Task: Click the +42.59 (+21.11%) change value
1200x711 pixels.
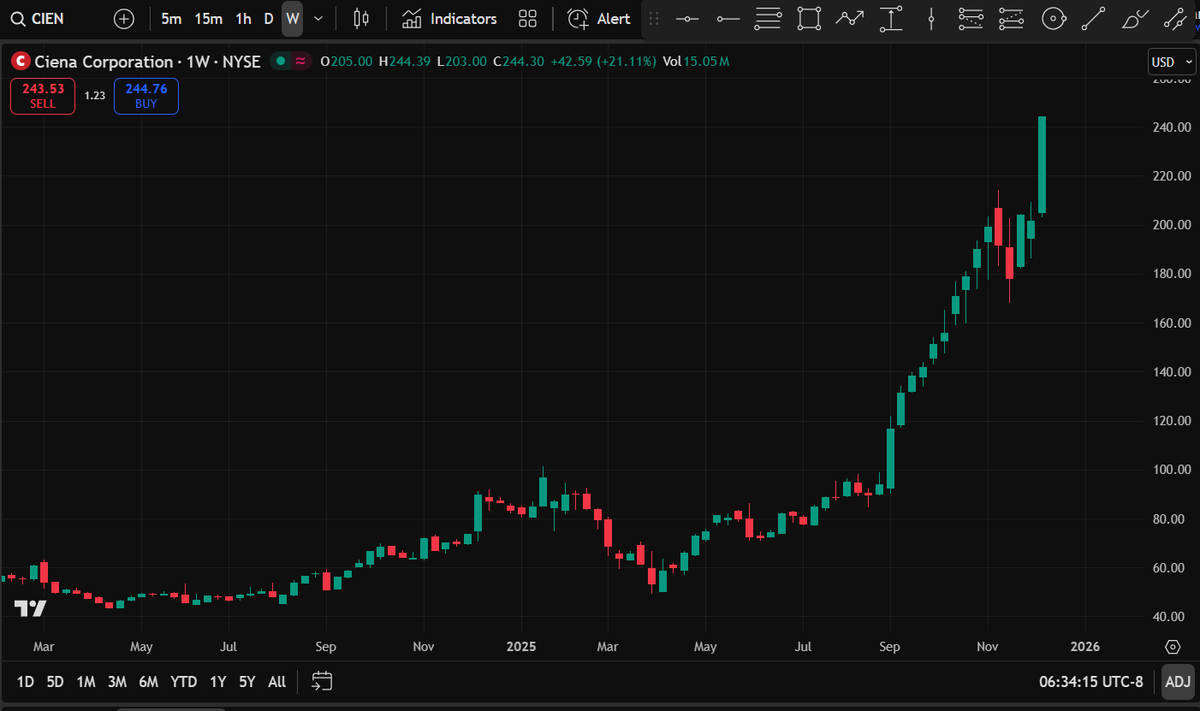Action: (603, 62)
